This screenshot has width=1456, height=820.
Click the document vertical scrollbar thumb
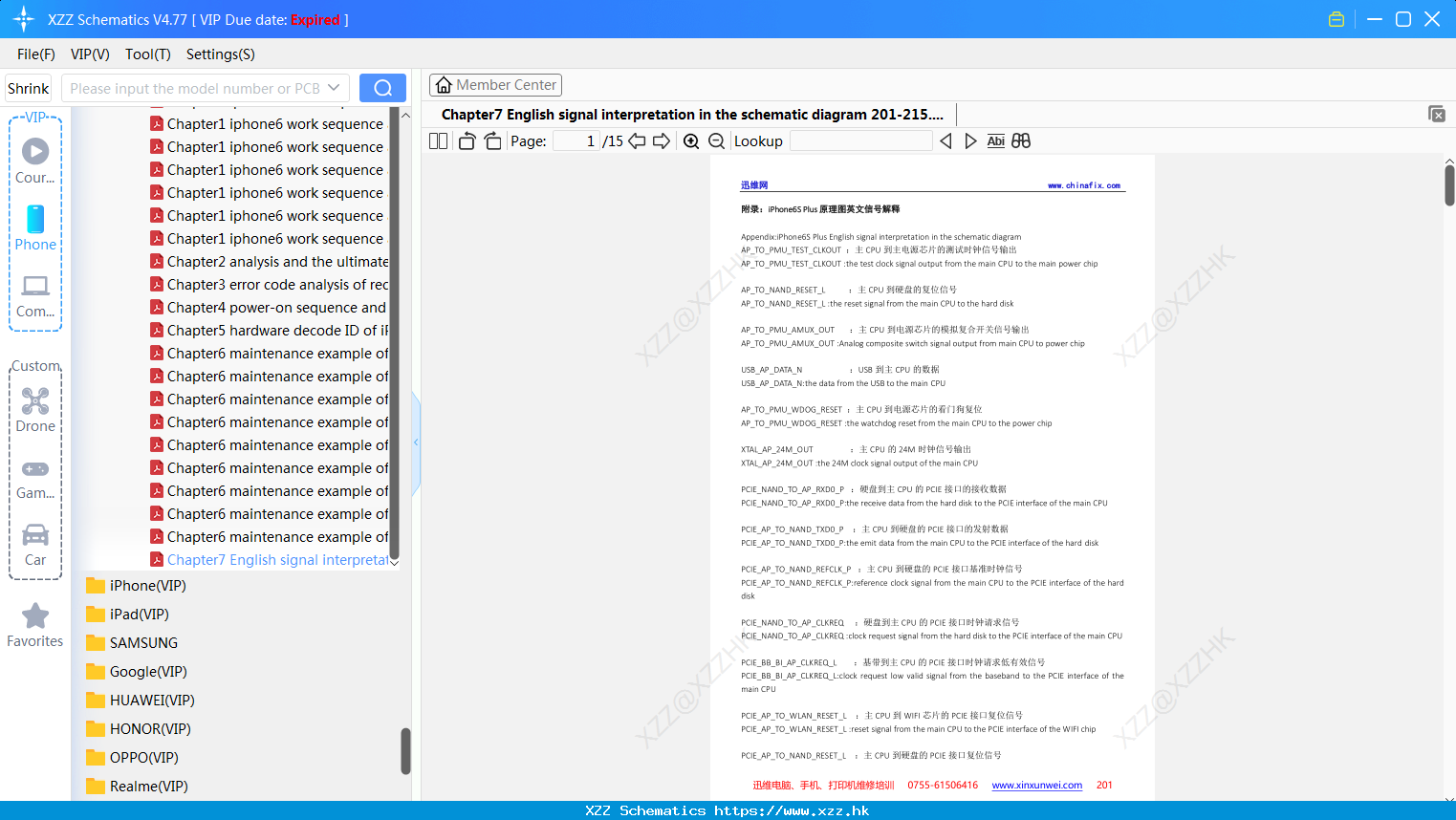pos(1449,184)
